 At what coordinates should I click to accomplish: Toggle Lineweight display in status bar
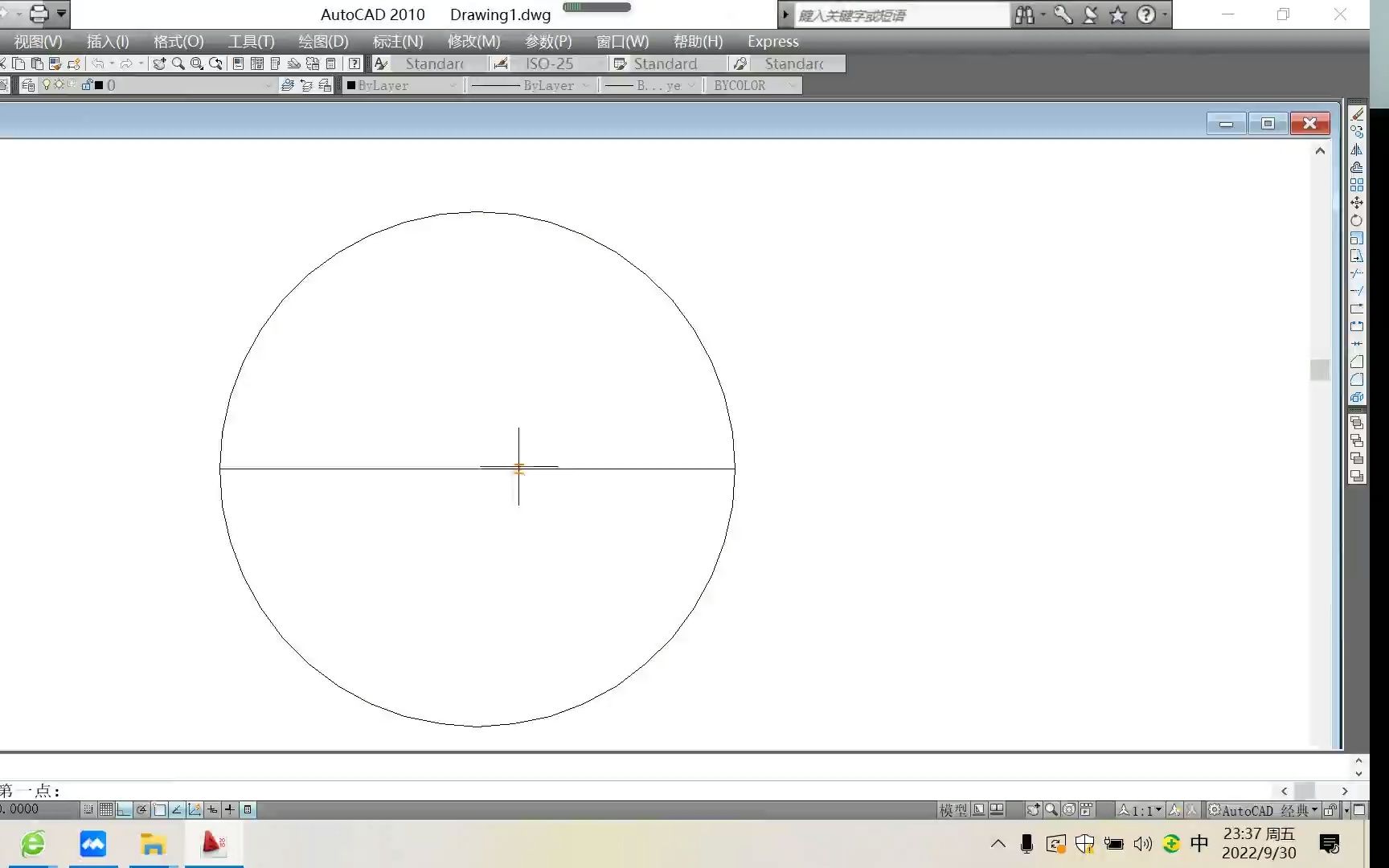coord(230,809)
